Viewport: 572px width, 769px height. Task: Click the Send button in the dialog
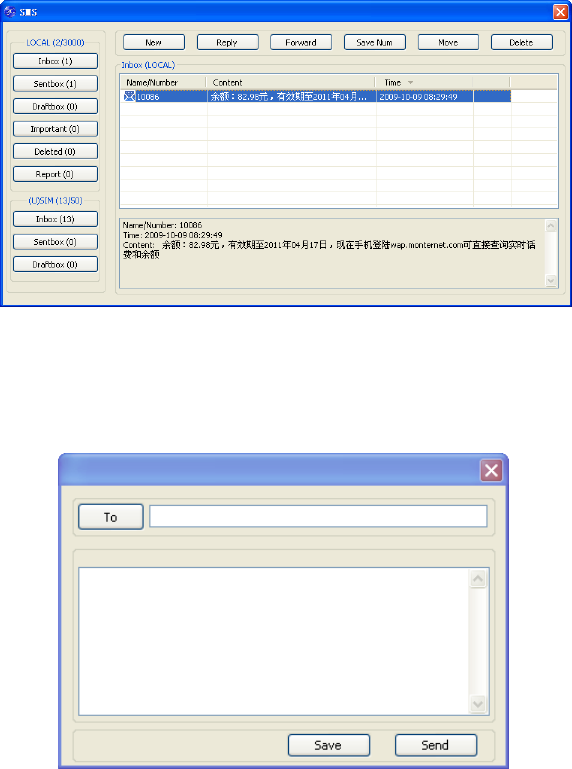436,745
